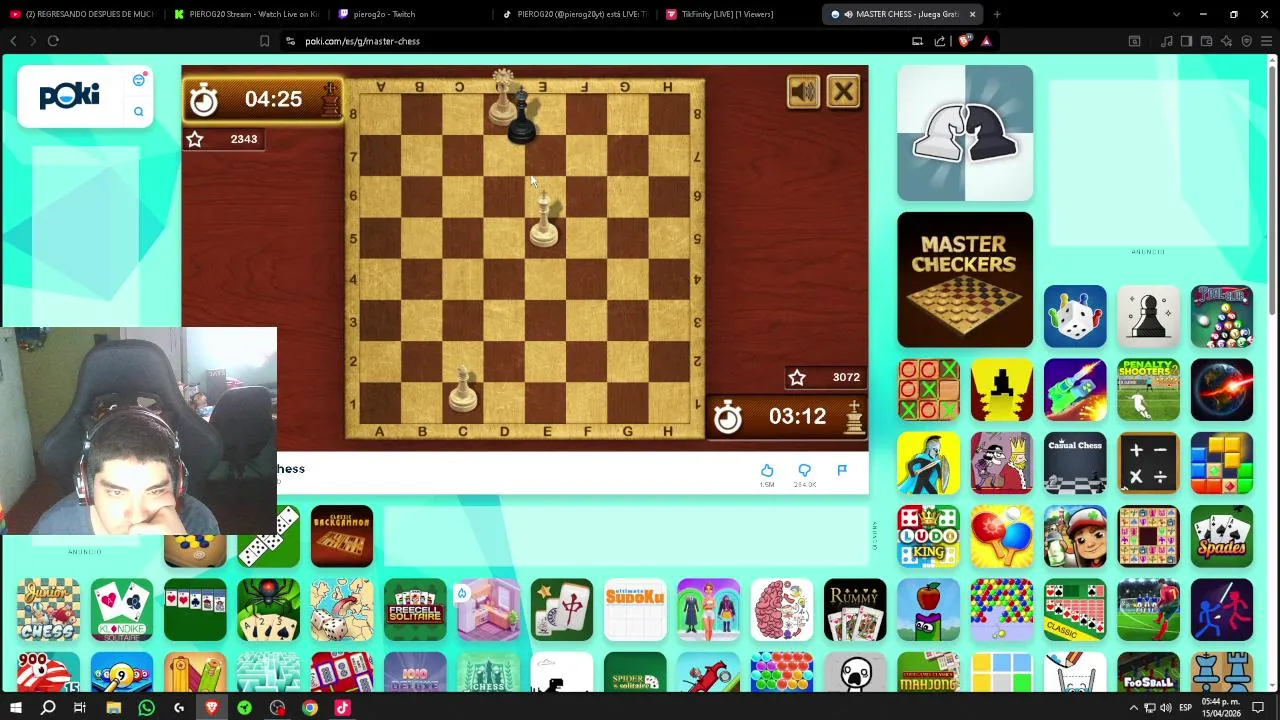Open the two-knights chess game thumbnail
This screenshot has height=720, width=1280.
pos(965,133)
